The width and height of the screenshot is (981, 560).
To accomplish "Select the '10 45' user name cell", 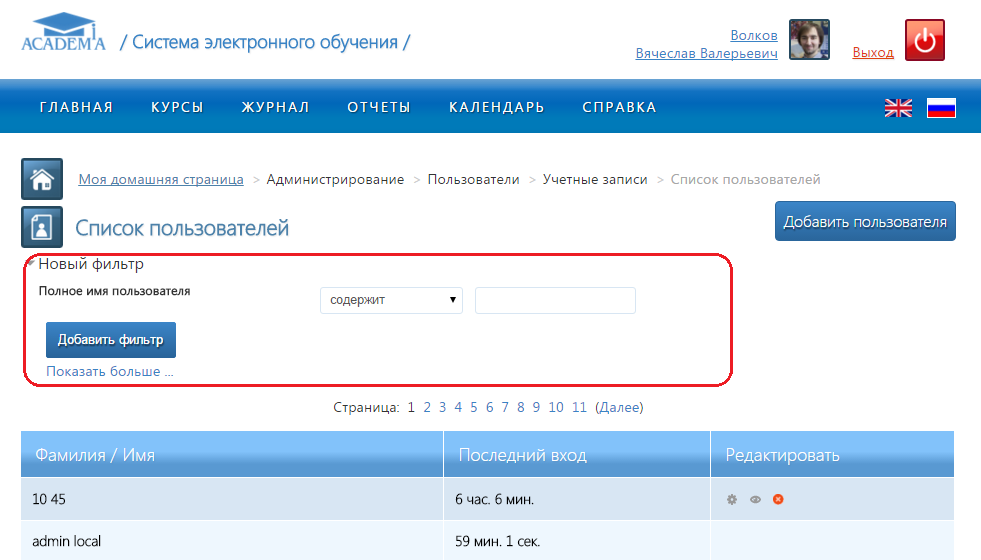I will 232,499.
